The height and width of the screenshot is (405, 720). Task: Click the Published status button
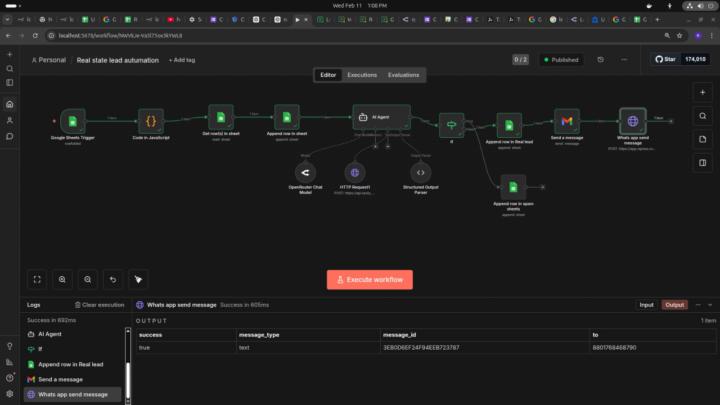click(561, 60)
